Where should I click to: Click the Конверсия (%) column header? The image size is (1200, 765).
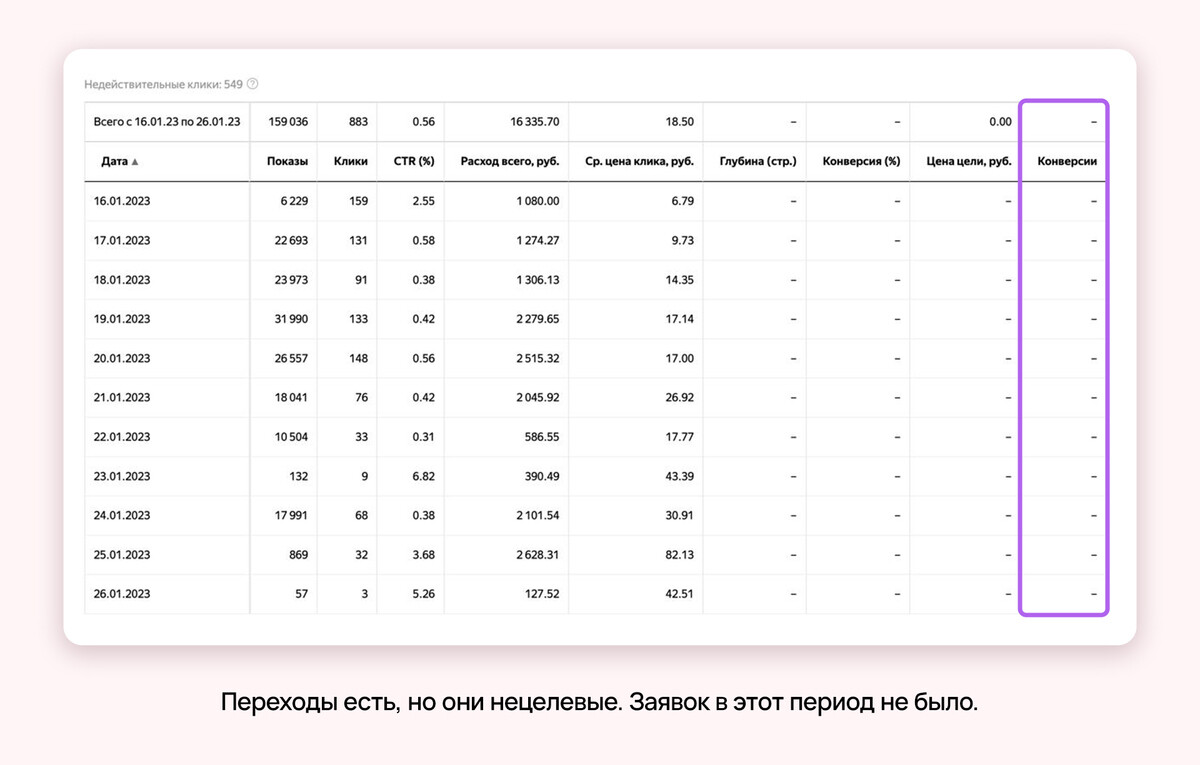click(x=861, y=161)
